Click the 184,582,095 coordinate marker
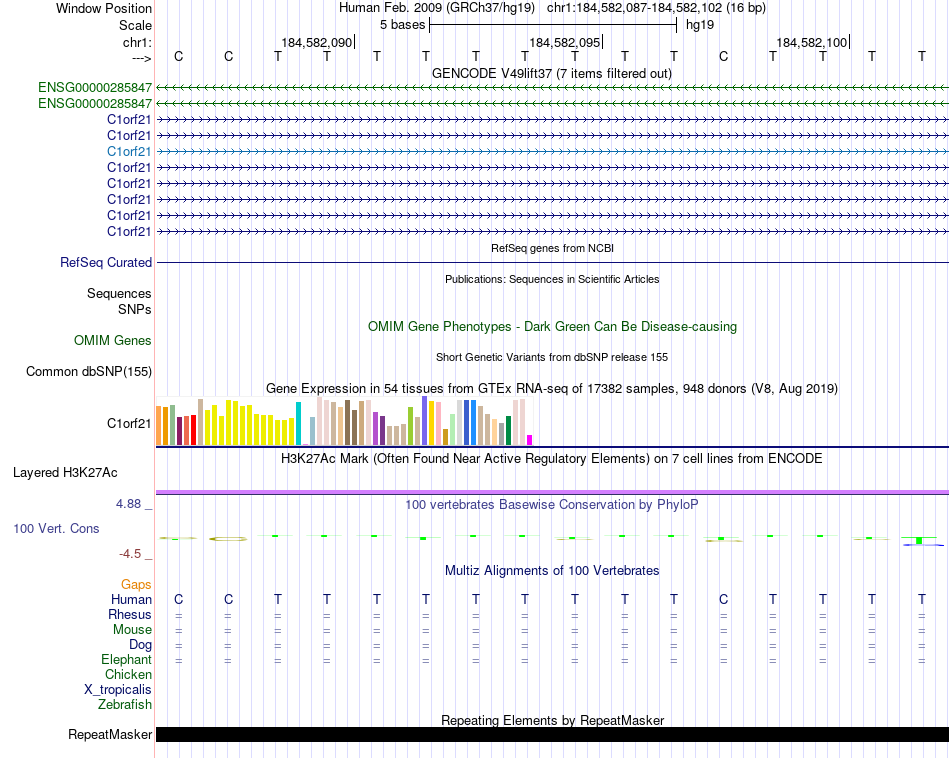The width and height of the screenshot is (950, 758). 565,42
